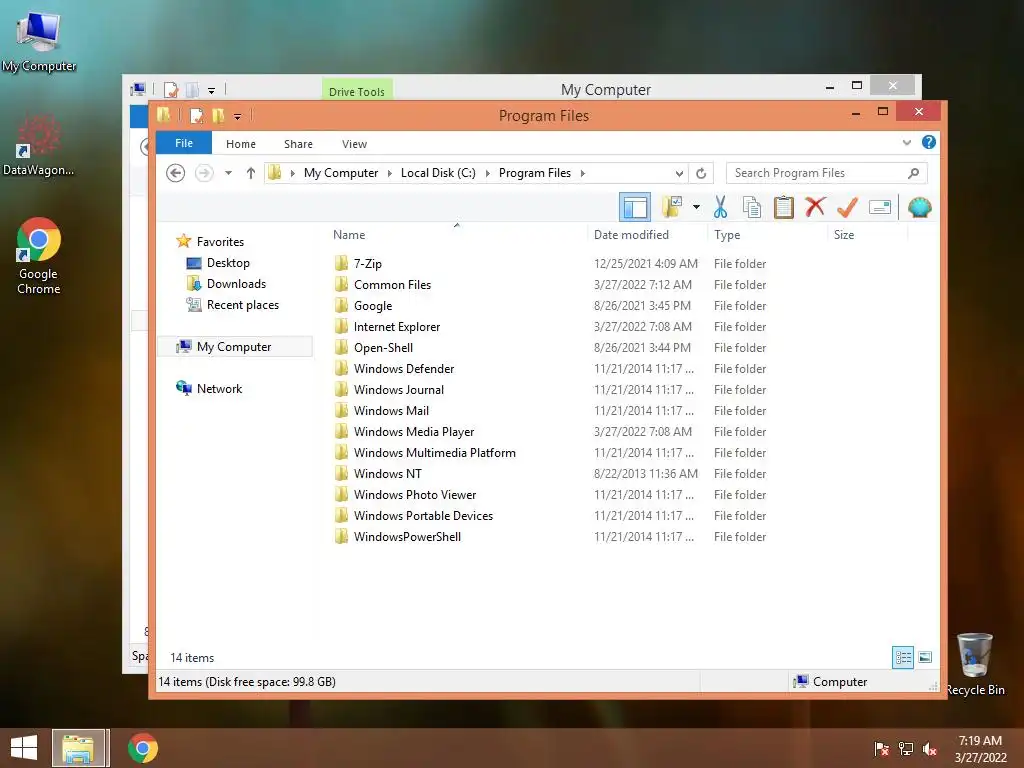Sort by Size column header

(x=844, y=234)
